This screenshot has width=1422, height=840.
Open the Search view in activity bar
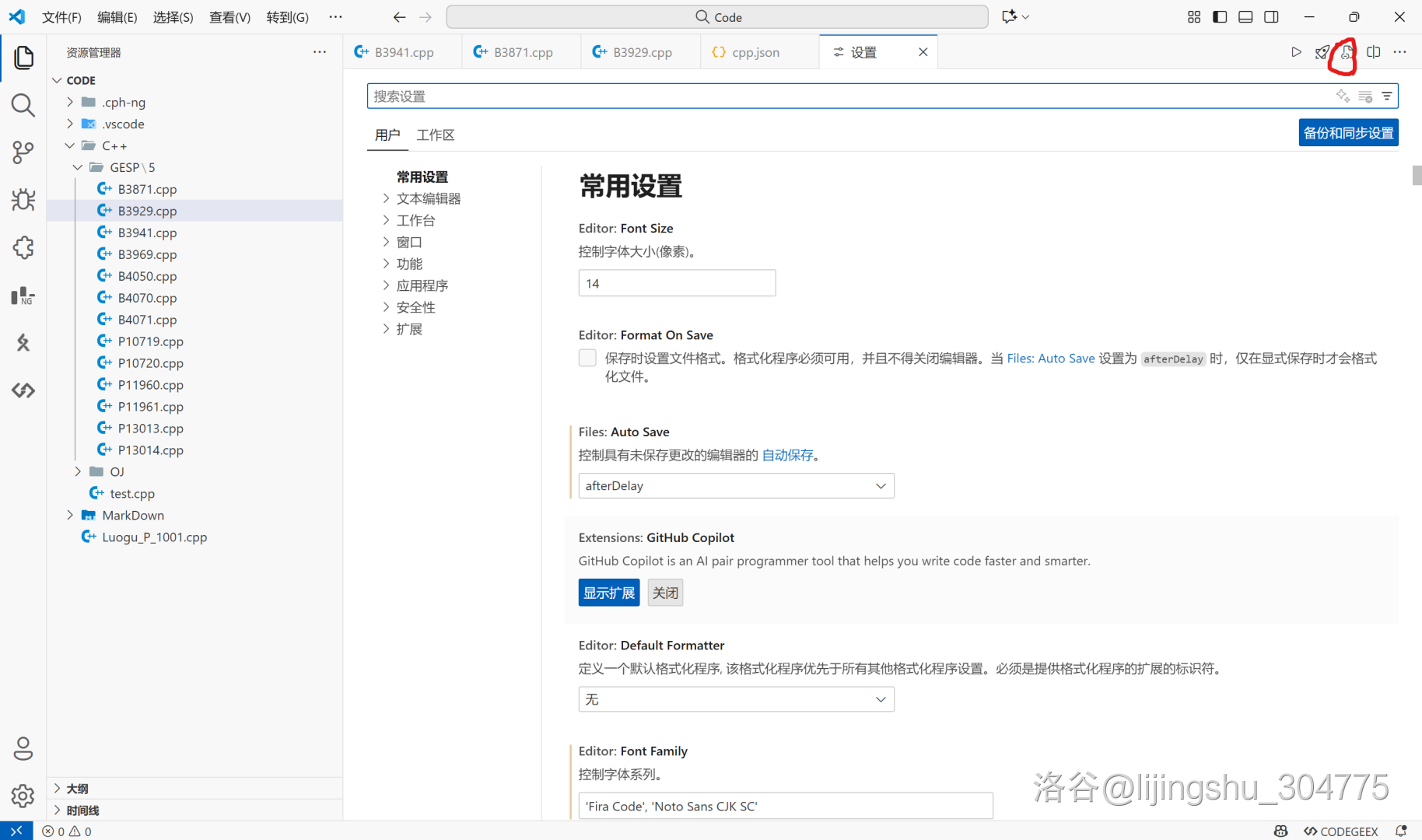pos(23,105)
